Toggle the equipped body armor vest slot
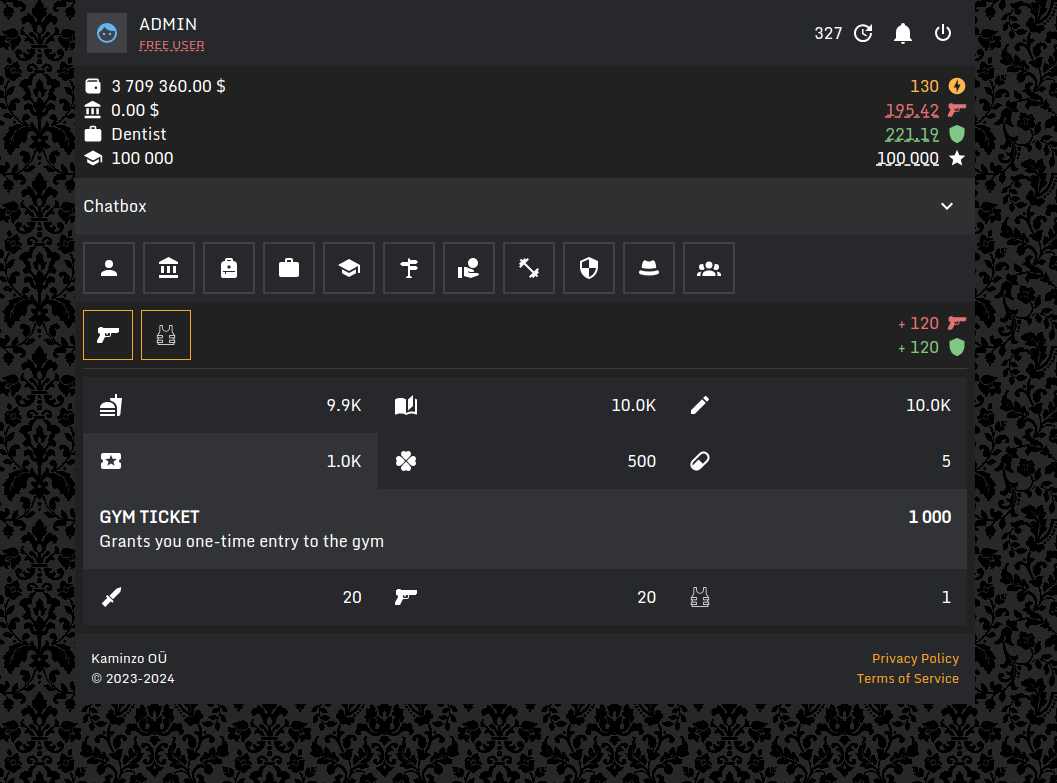 click(166, 335)
